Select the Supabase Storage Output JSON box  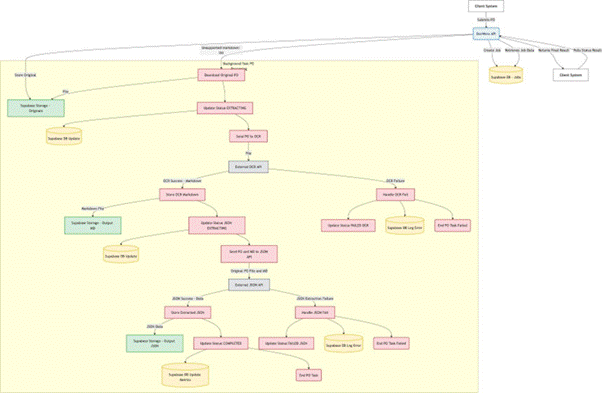[x=155, y=343]
